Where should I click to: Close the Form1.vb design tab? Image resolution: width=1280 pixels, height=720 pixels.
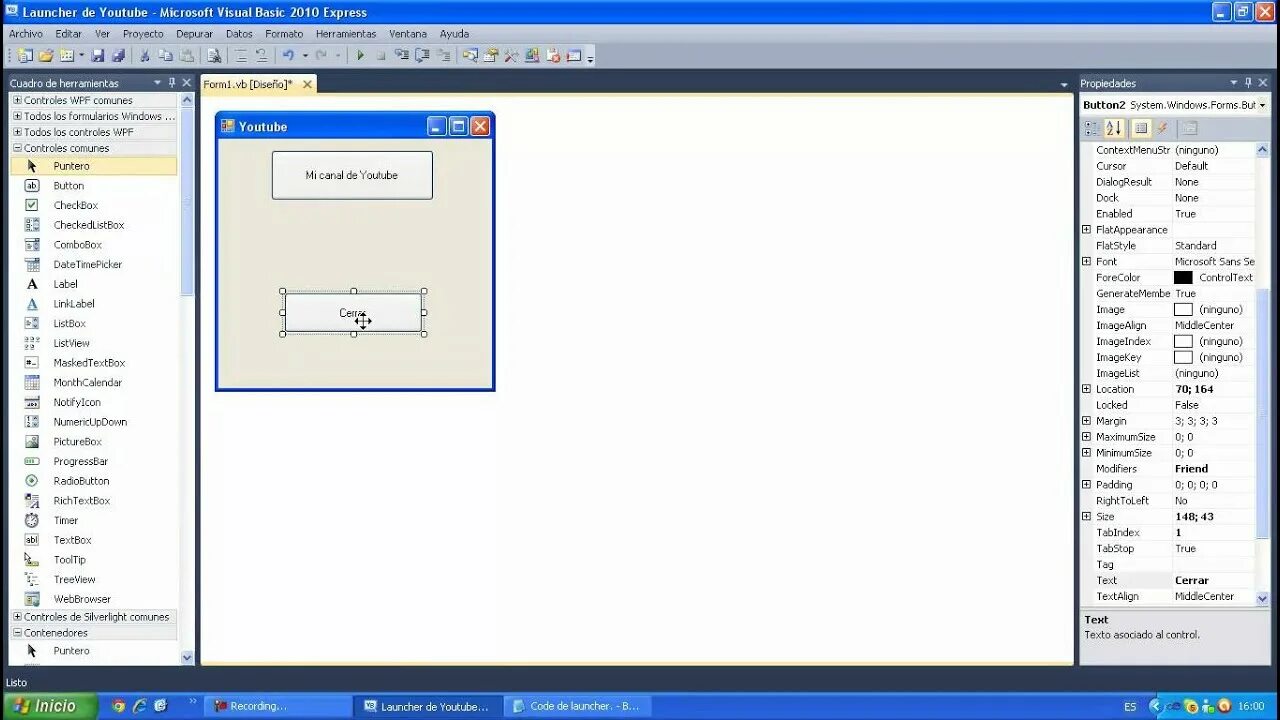[x=307, y=85]
